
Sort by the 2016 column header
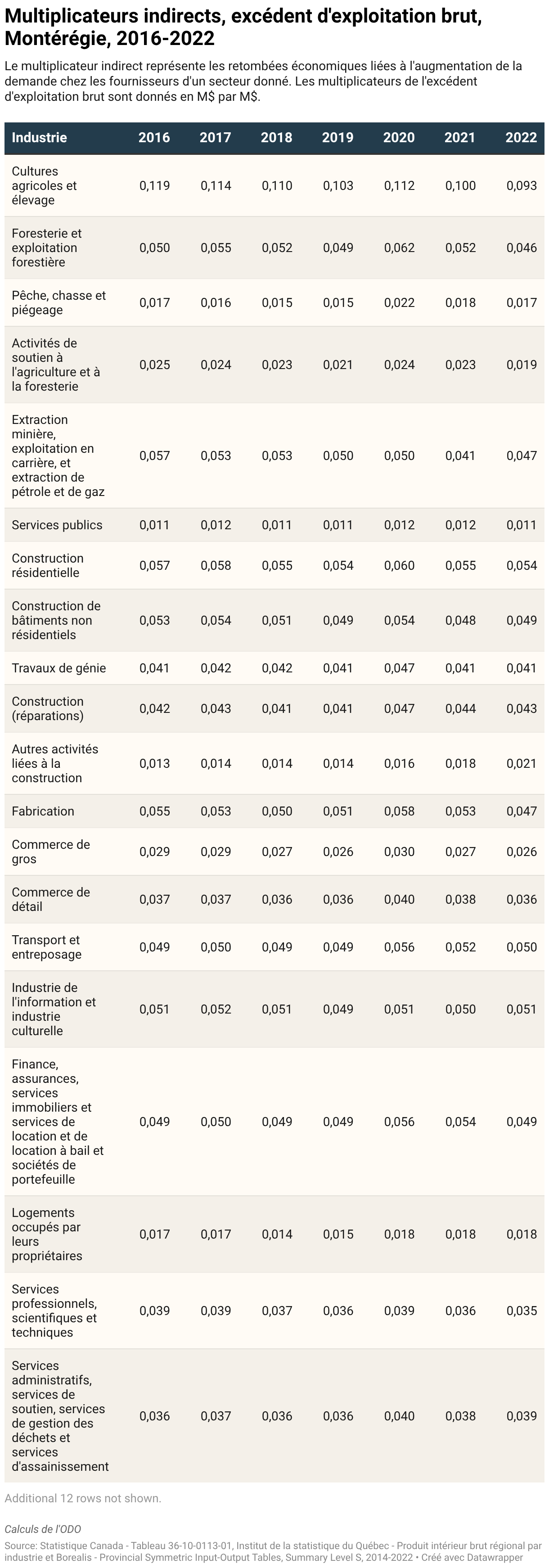click(x=154, y=138)
